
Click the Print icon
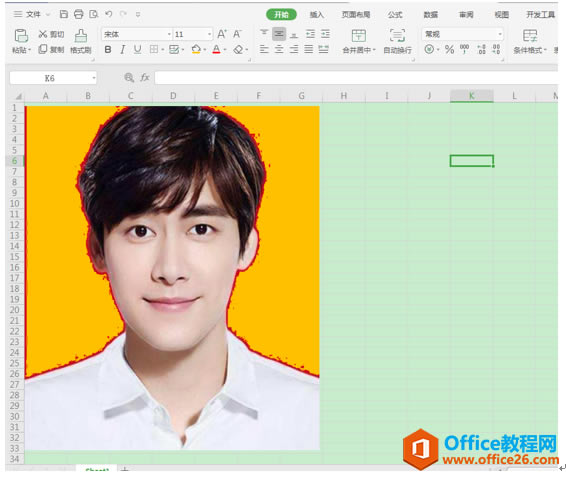[78, 14]
